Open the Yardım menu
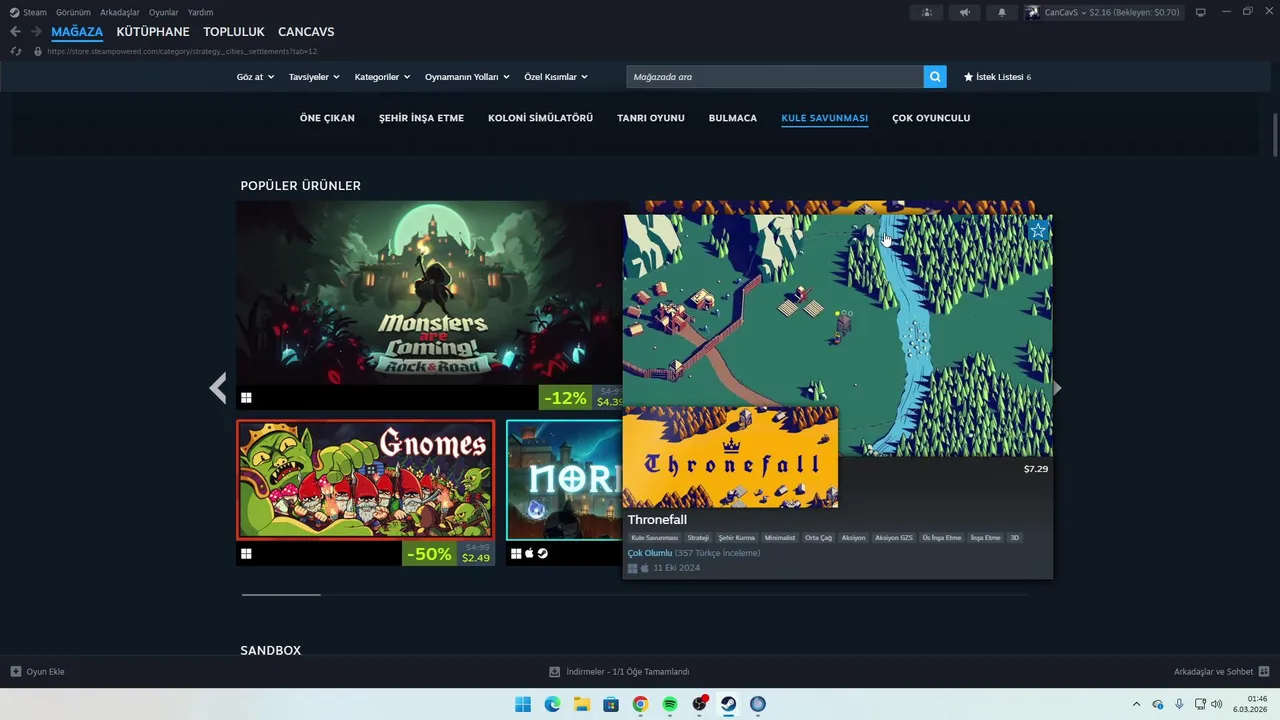1280x720 pixels. pos(200,12)
